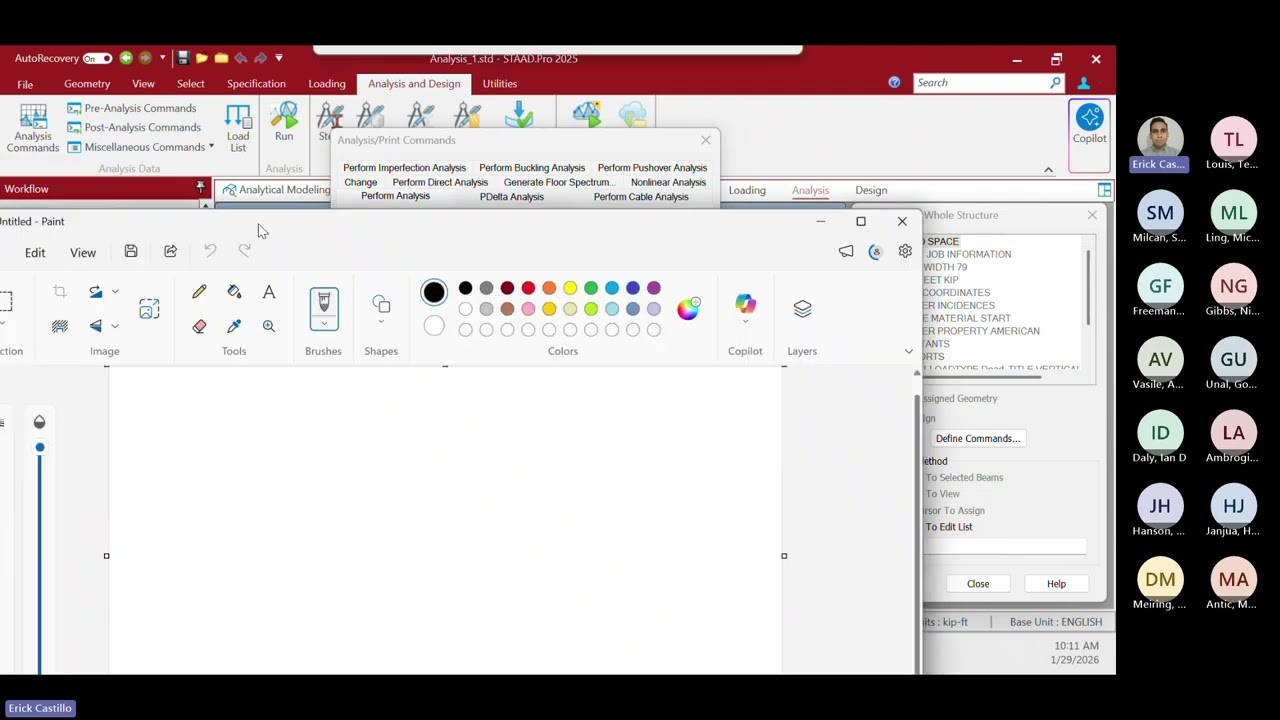1280x720 pixels.
Task: Switch to the Utilities ribbon tab
Action: (x=500, y=84)
